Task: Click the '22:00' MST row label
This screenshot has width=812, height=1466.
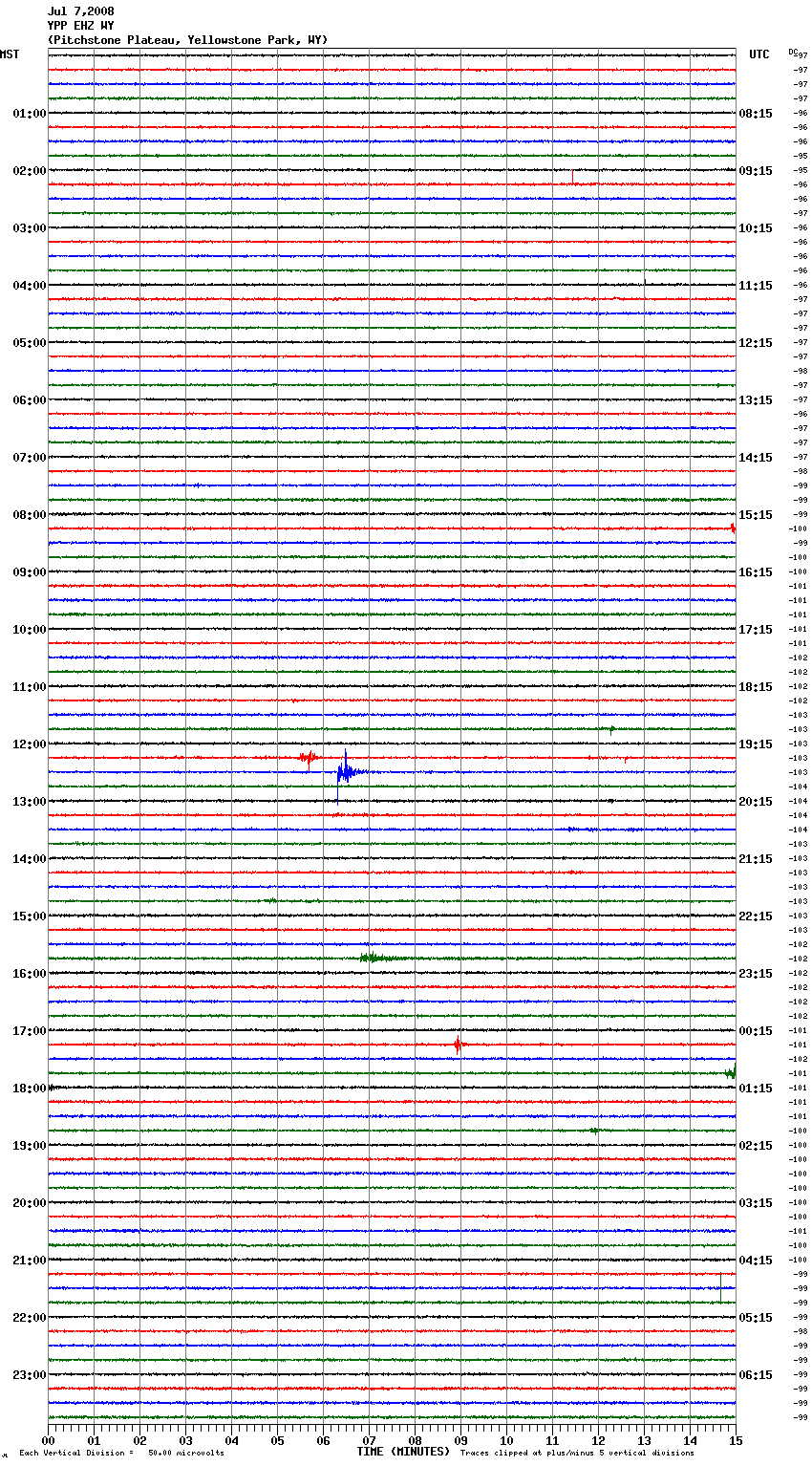Action: pos(29,1318)
